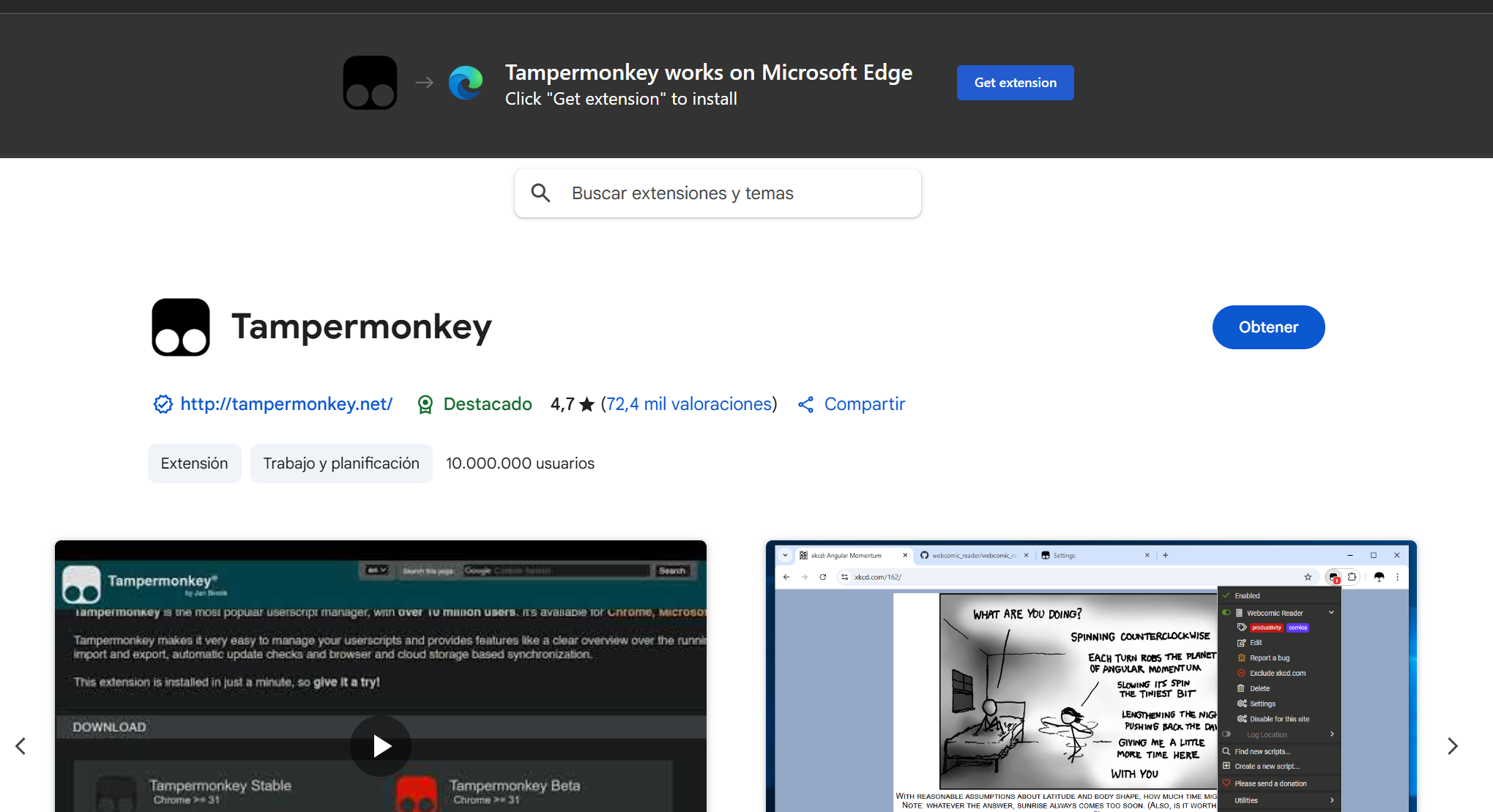Click the share icon beside Compartir
Screen dimensions: 1493x812
click(805, 404)
